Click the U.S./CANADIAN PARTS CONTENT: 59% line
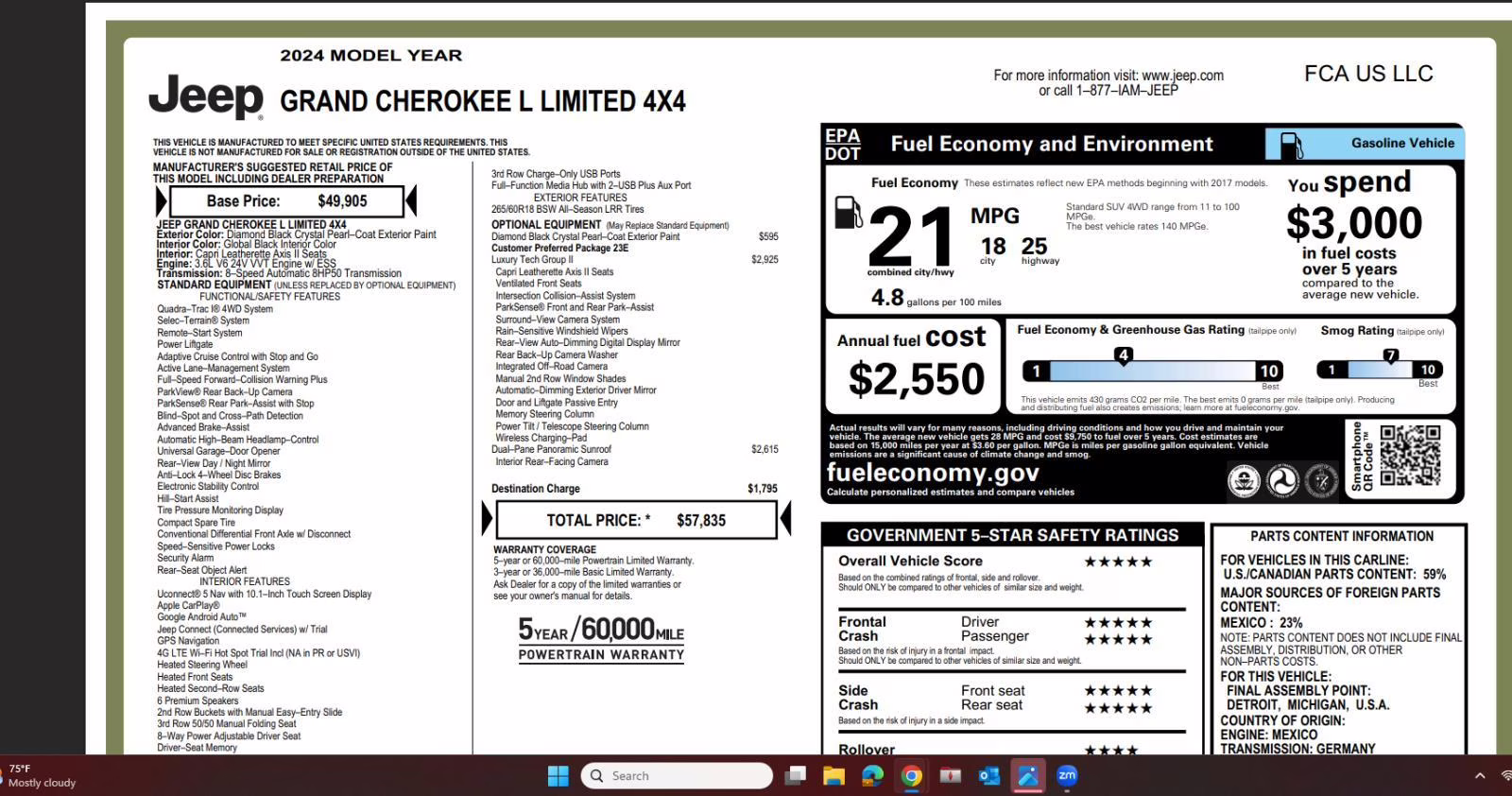The image size is (1512, 796). (x=1334, y=574)
